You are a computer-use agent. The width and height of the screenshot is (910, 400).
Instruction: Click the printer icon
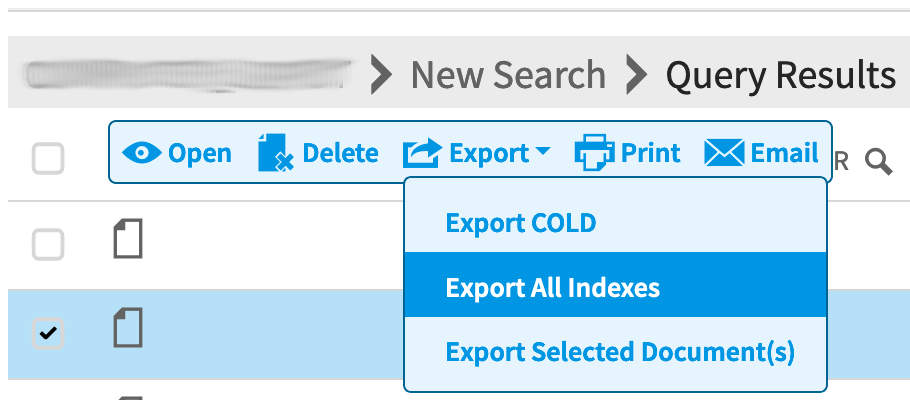594,153
